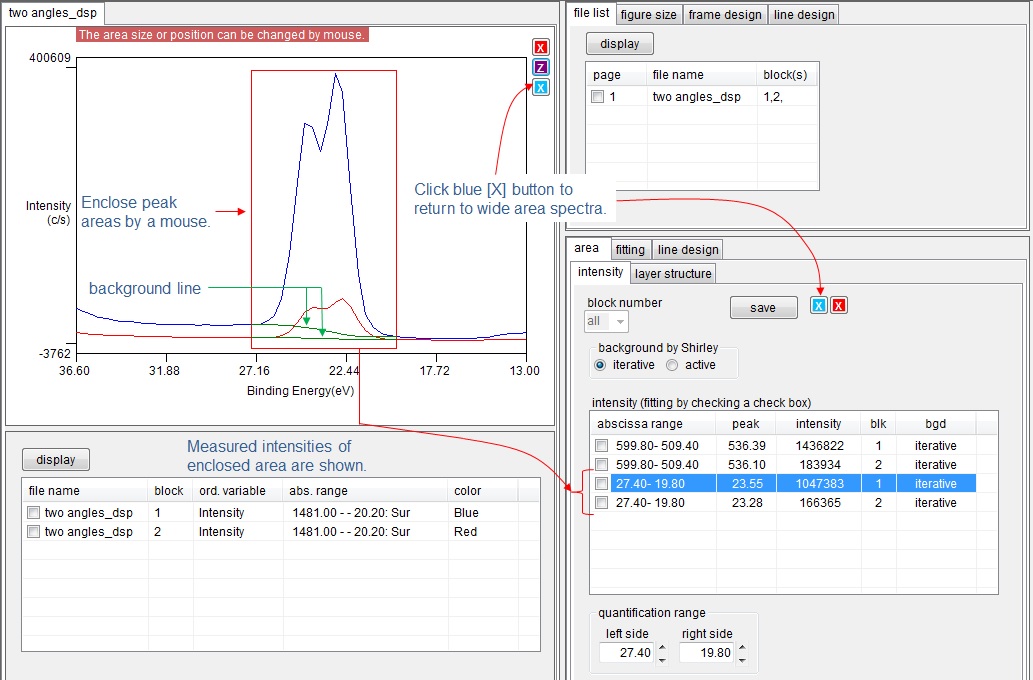Click display button above measured intensities table
The width and height of the screenshot is (1033, 680).
tap(56, 460)
